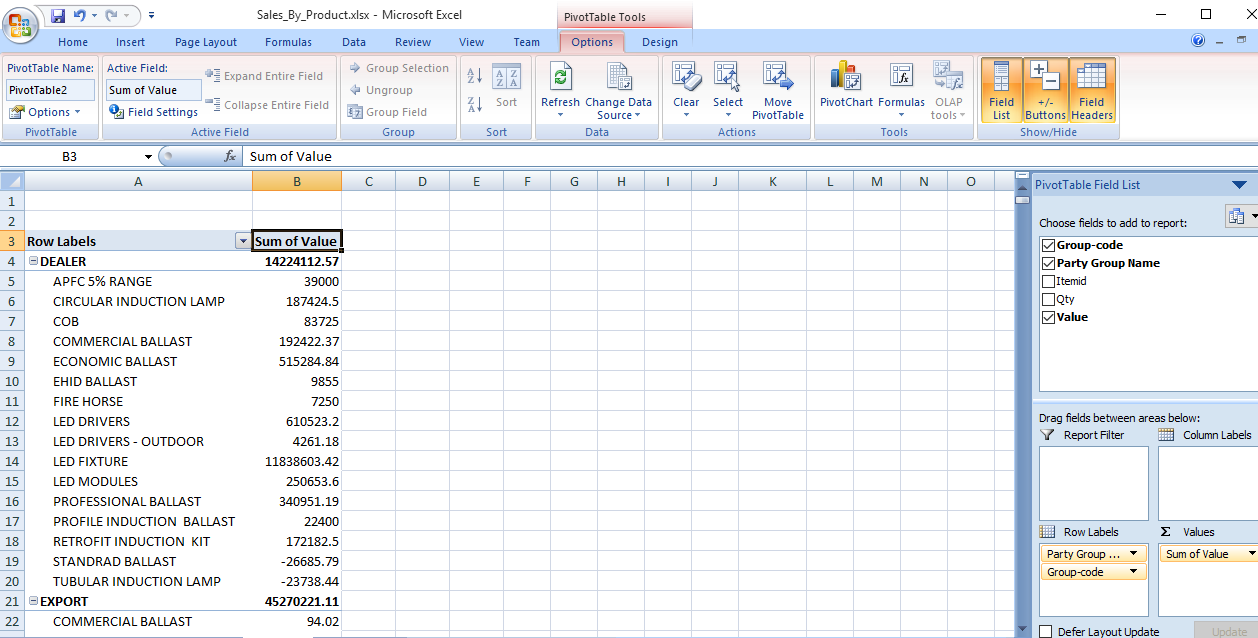Click the Select All corner of the sheet
The height and width of the screenshot is (638, 1258).
click(12, 181)
